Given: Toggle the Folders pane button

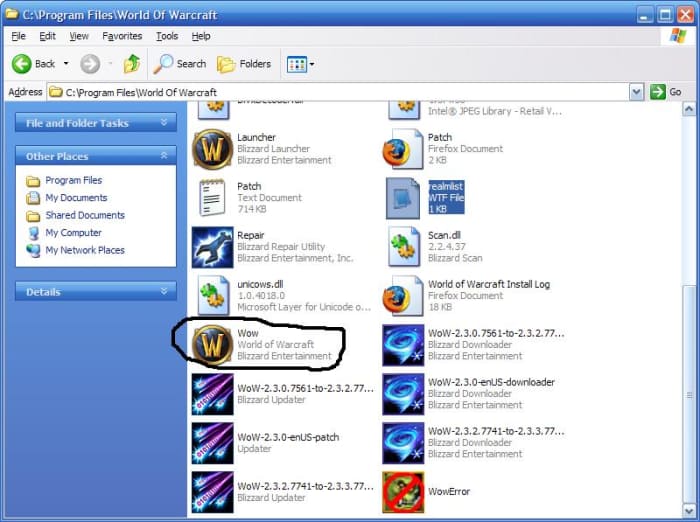Looking at the screenshot, I should tap(244, 64).
